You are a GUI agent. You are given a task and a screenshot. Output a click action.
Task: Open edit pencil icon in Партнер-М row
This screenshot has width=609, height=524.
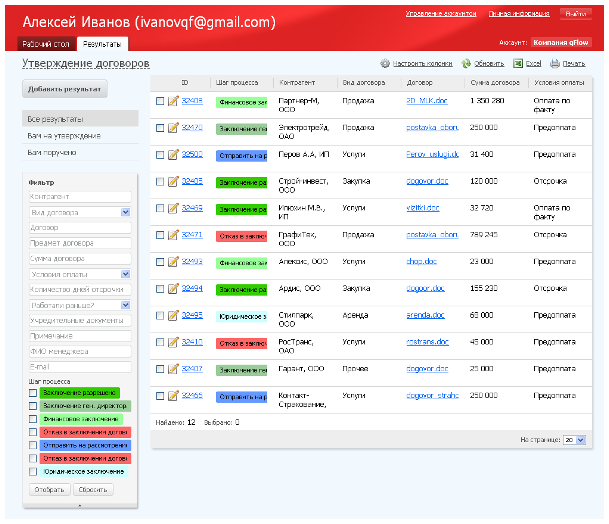point(173,101)
